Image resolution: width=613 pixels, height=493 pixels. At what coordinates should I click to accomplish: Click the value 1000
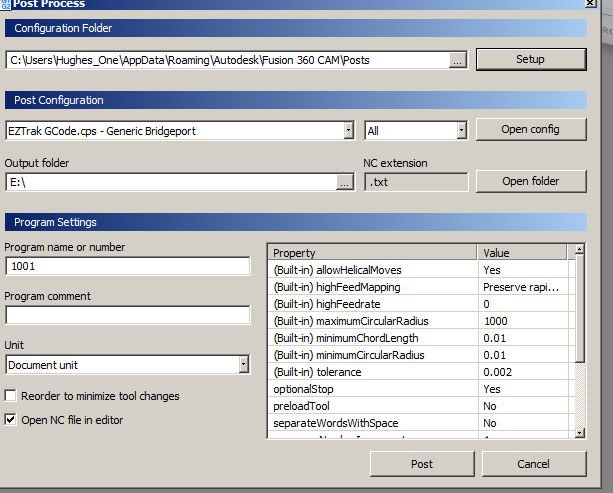pos(523,321)
